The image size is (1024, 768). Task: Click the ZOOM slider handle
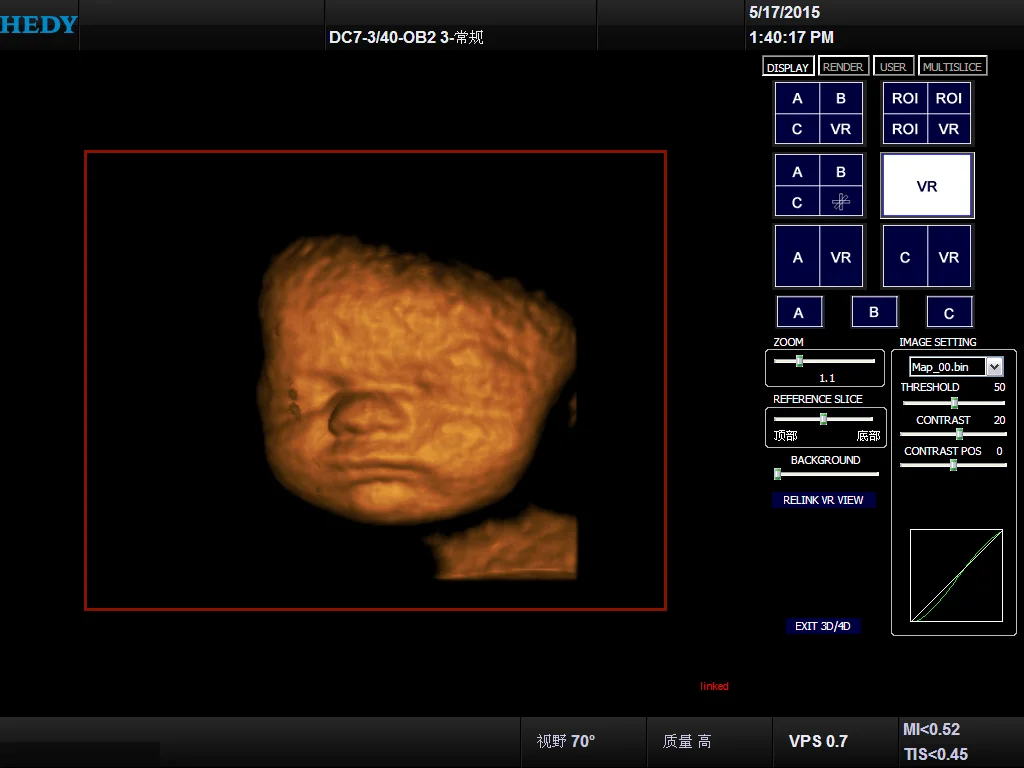pos(799,361)
